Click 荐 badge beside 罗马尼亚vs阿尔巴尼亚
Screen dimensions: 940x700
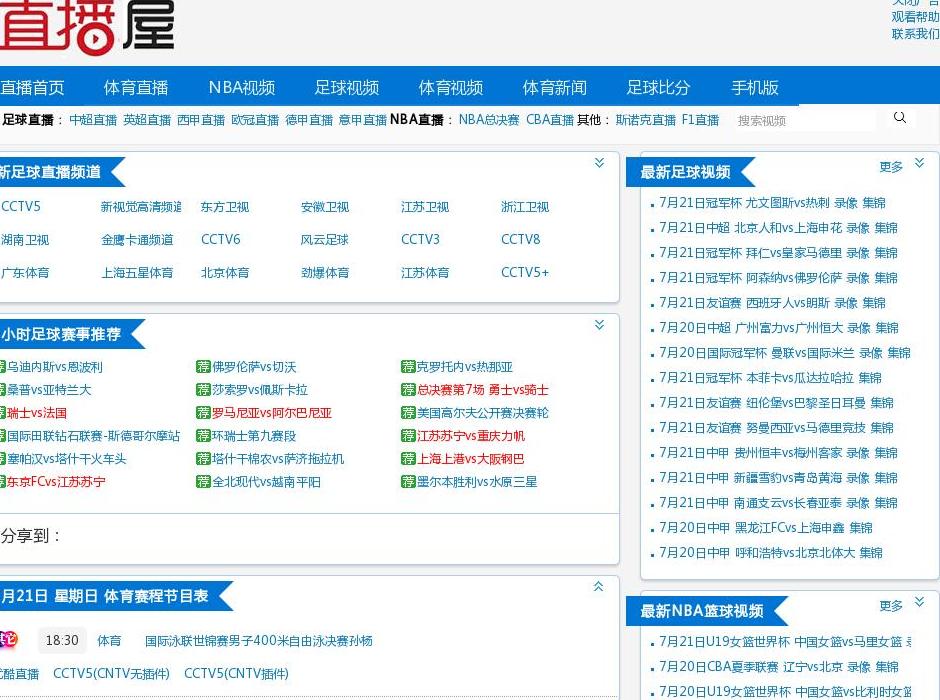pyautogui.click(x=203, y=413)
